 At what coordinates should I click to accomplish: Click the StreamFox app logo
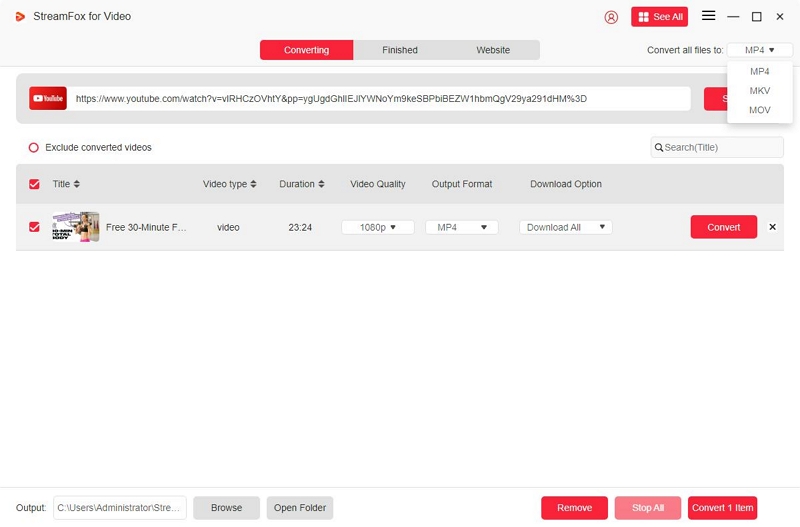pos(20,16)
